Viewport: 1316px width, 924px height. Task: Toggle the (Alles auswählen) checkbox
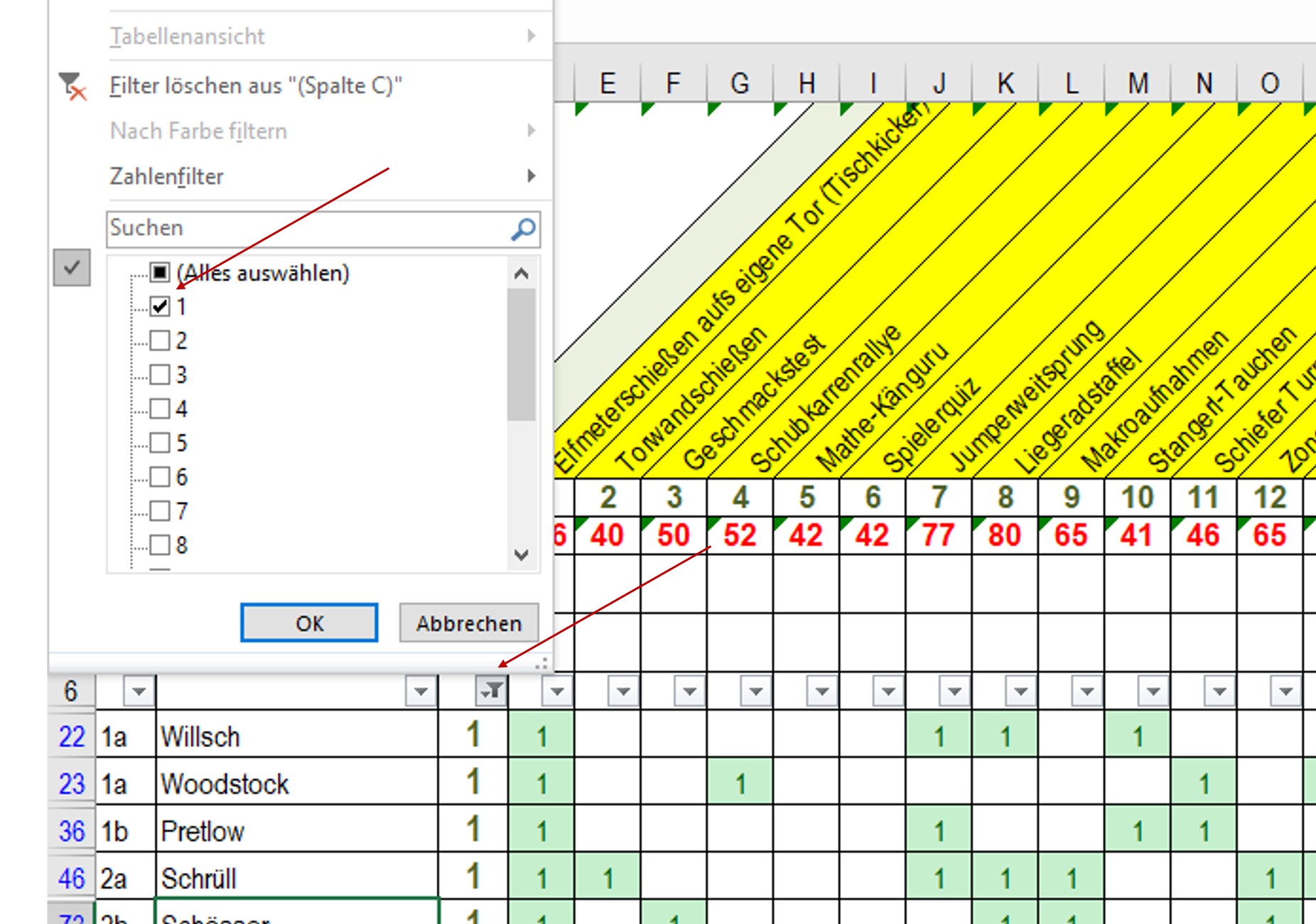tap(160, 273)
